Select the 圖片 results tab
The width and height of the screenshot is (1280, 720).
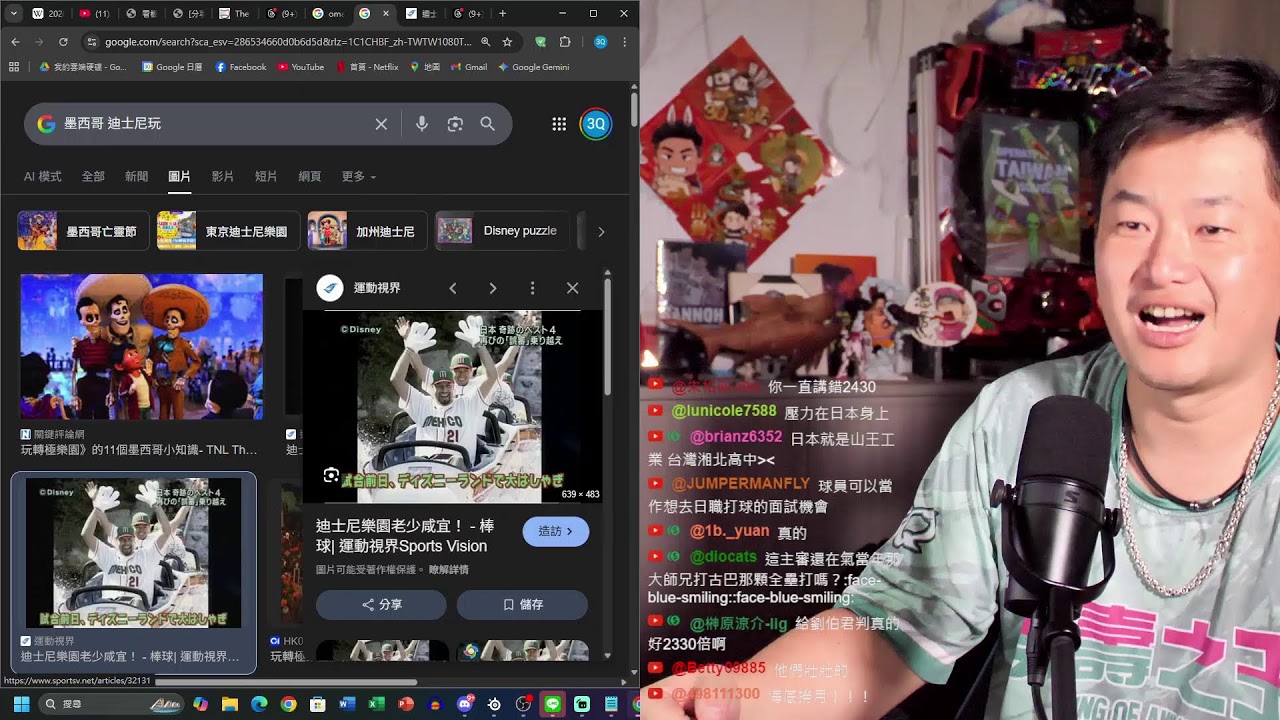[x=180, y=176]
